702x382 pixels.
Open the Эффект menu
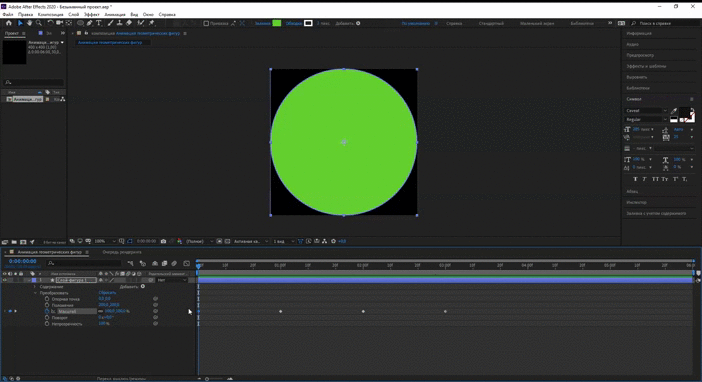pyautogui.click(x=92, y=14)
